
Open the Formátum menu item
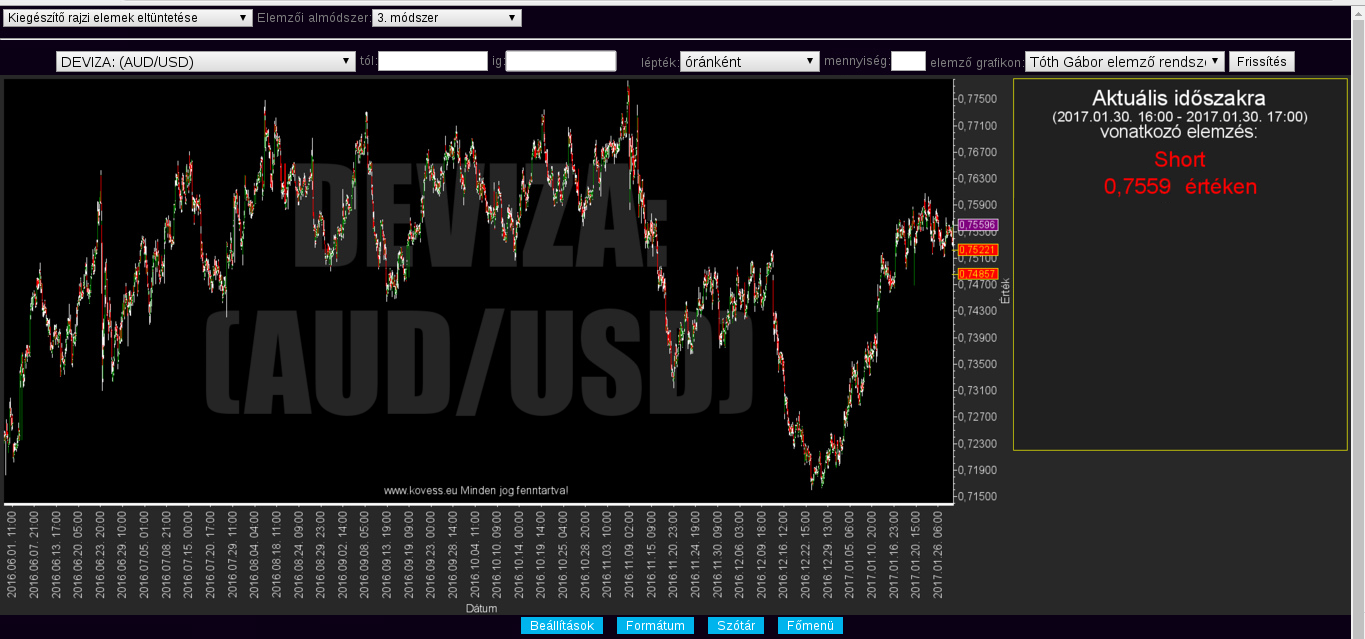(x=655, y=626)
